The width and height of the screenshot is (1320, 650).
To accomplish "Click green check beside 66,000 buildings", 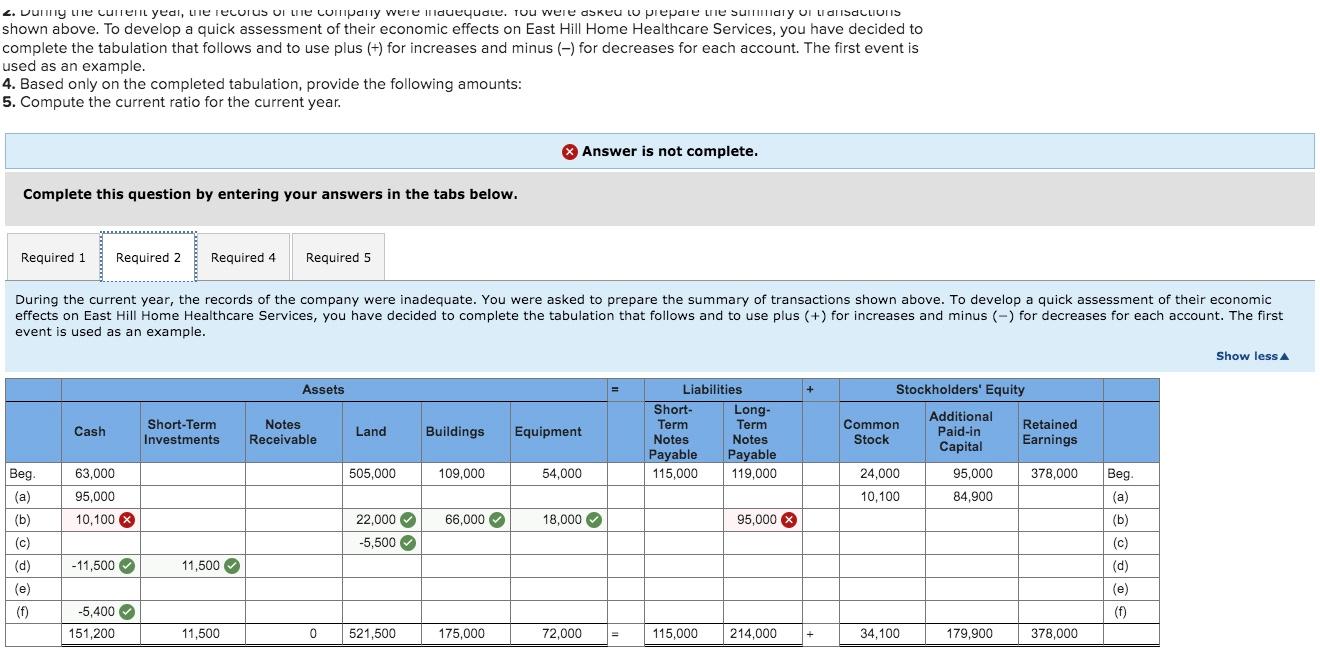I will (x=497, y=520).
